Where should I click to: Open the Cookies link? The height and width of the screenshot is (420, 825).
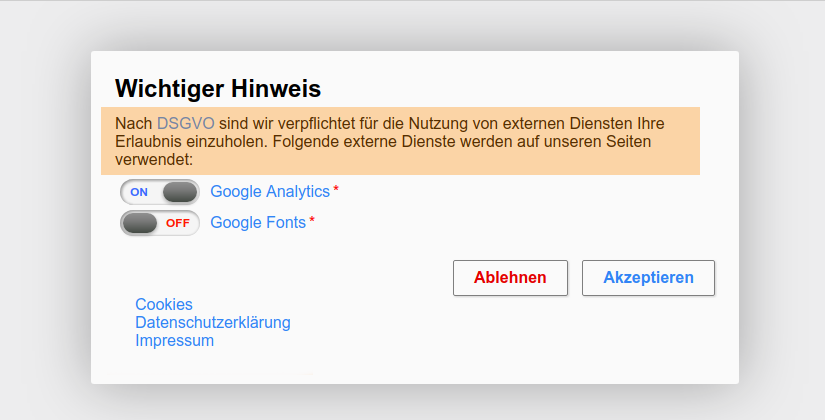[164, 304]
